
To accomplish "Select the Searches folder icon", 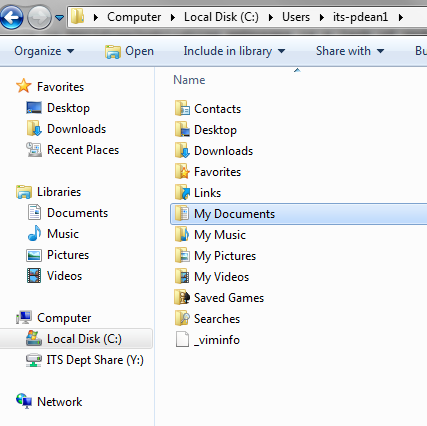I will pyautogui.click(x=182, y=319).
